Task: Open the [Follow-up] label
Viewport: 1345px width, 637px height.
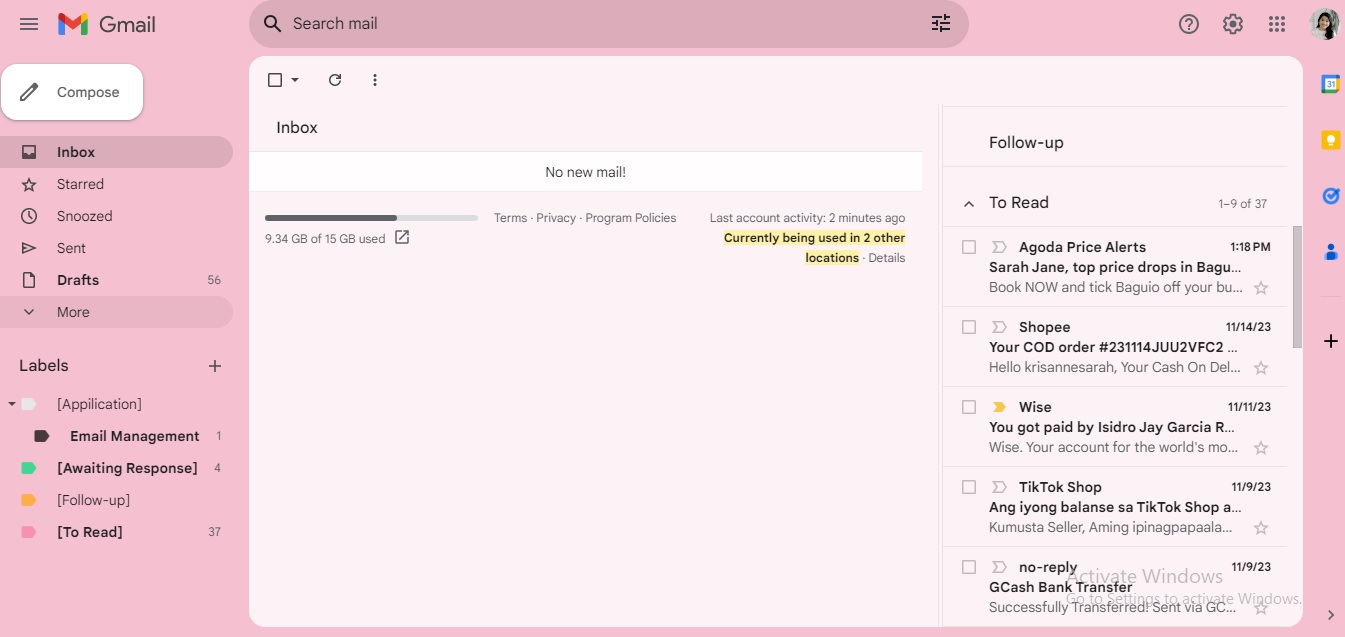Action: 116,500
